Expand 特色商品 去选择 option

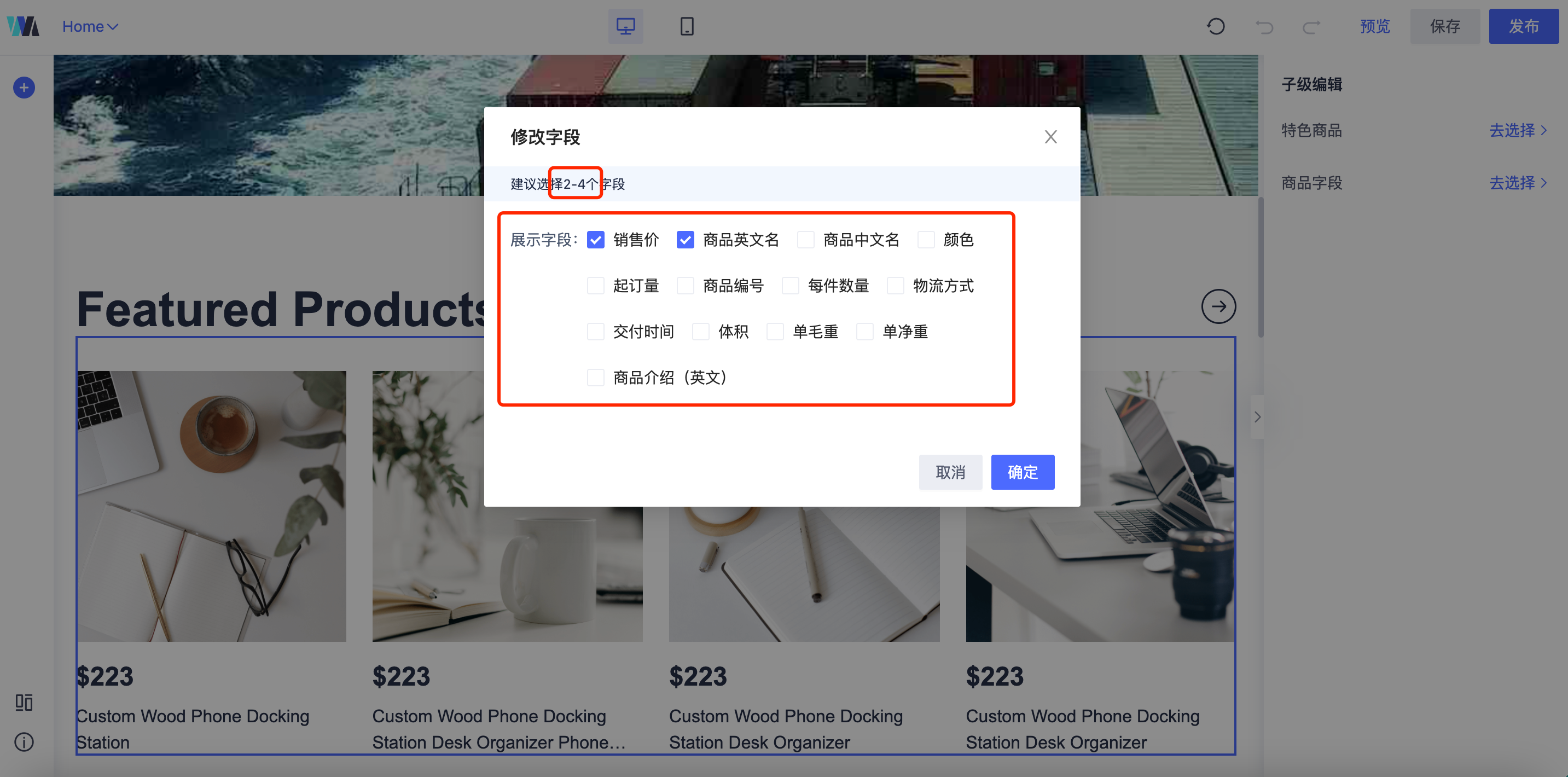pyautogui.click(x=1518, y=130)
